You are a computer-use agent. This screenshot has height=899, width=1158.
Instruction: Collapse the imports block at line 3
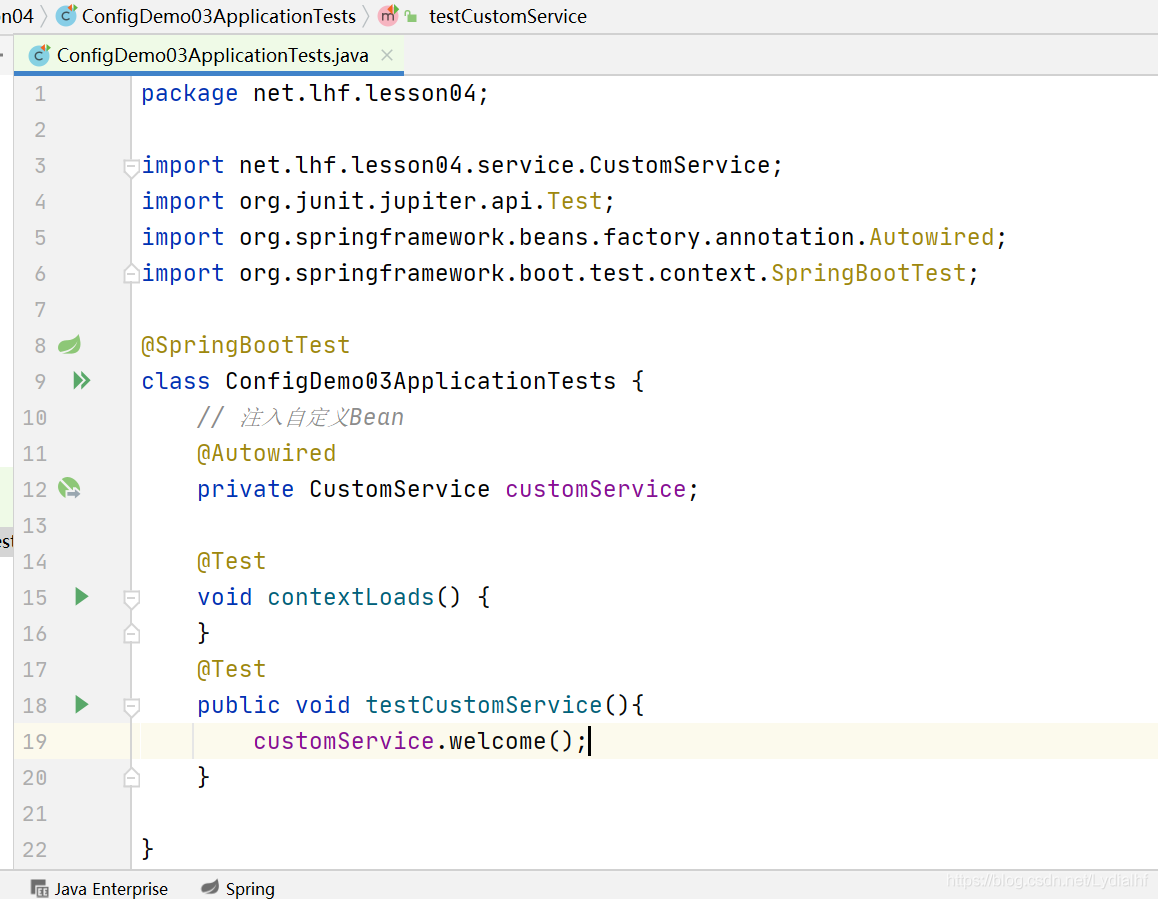[x=131, y=166]
